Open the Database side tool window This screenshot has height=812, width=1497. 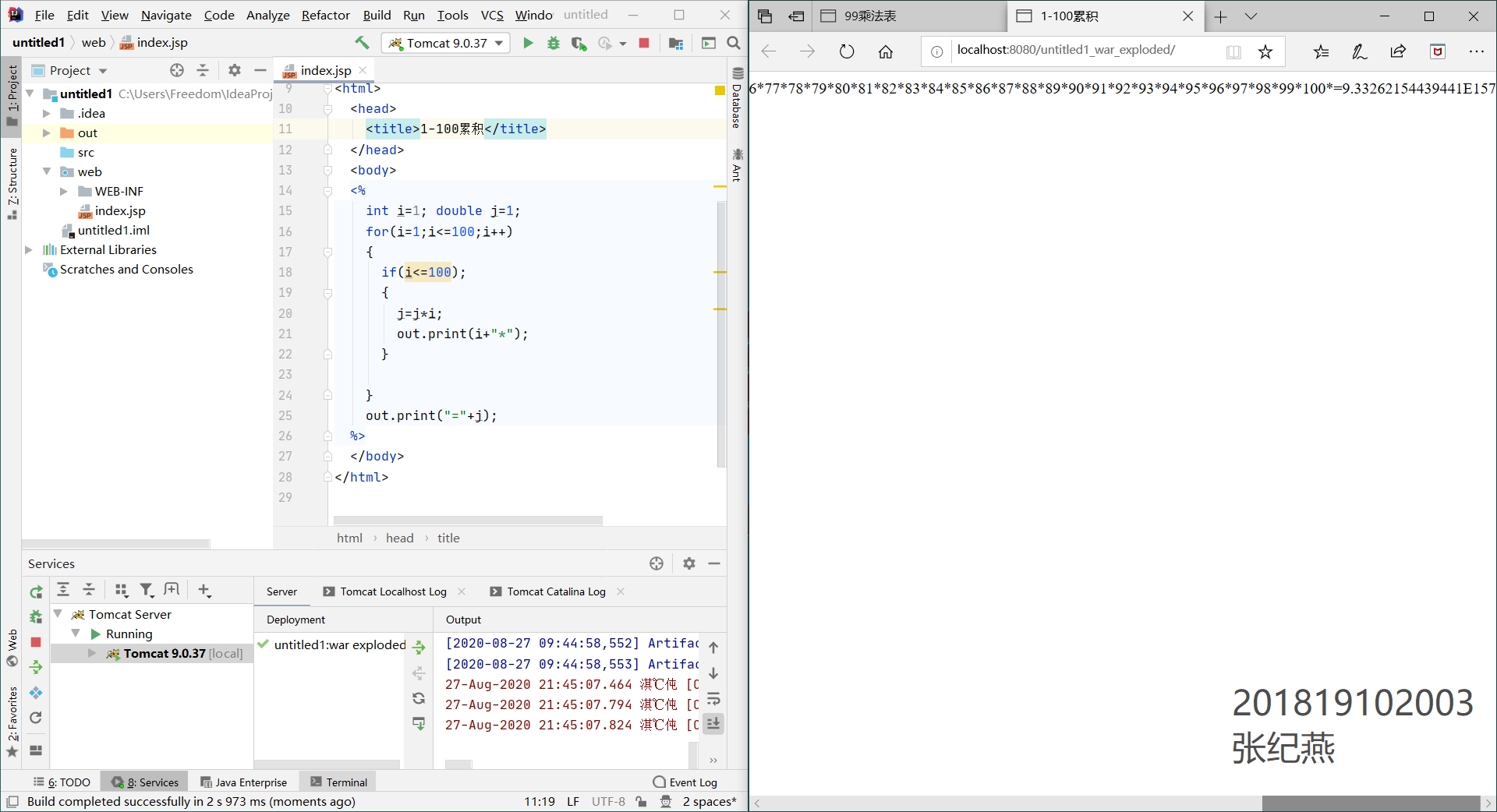pos(737,98)
